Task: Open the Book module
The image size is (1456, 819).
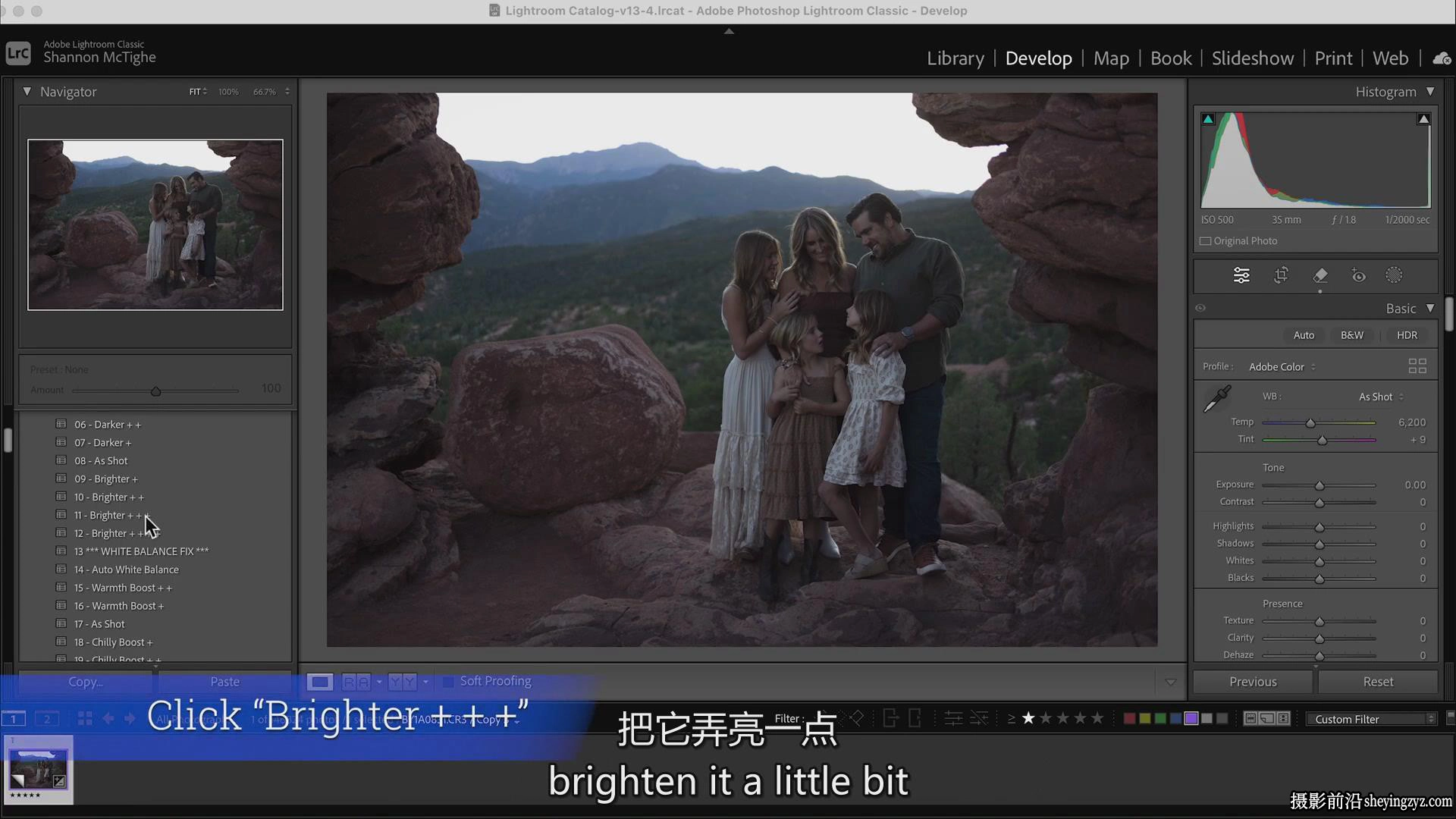Action: [x=1171, y=58]
